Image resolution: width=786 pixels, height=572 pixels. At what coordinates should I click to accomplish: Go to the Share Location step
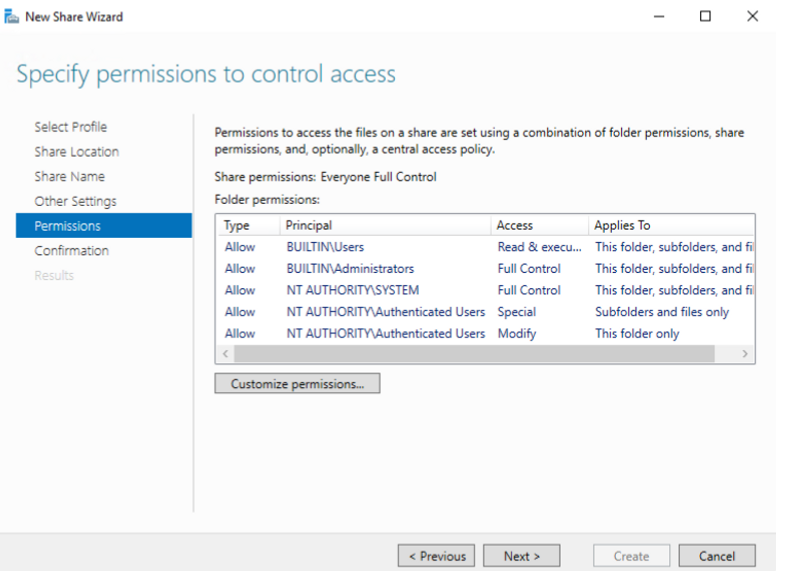(76, 152)
